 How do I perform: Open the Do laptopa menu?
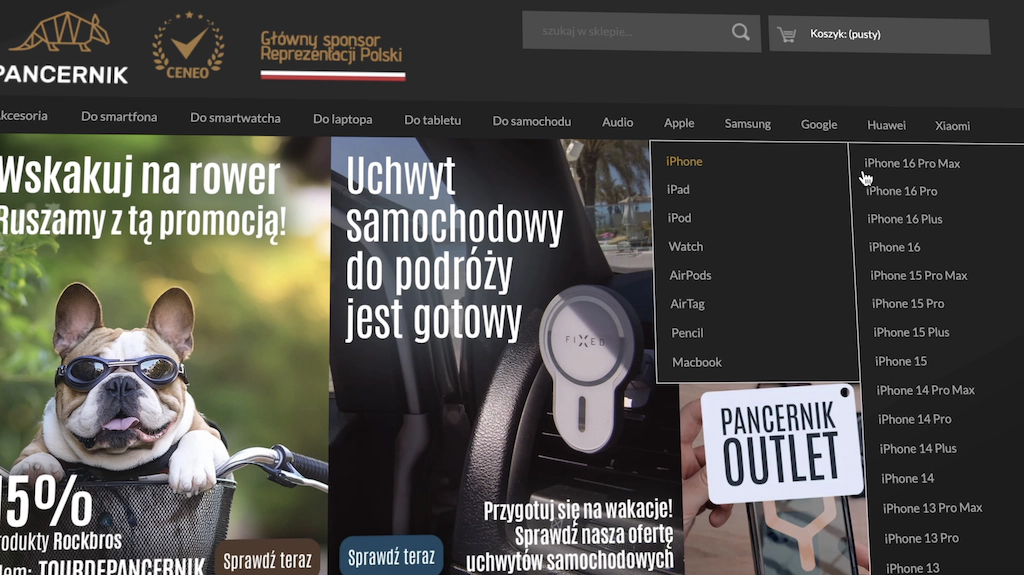click(342, 120)
